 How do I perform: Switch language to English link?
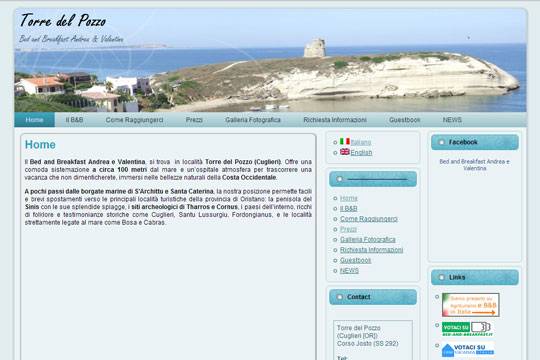361,152
